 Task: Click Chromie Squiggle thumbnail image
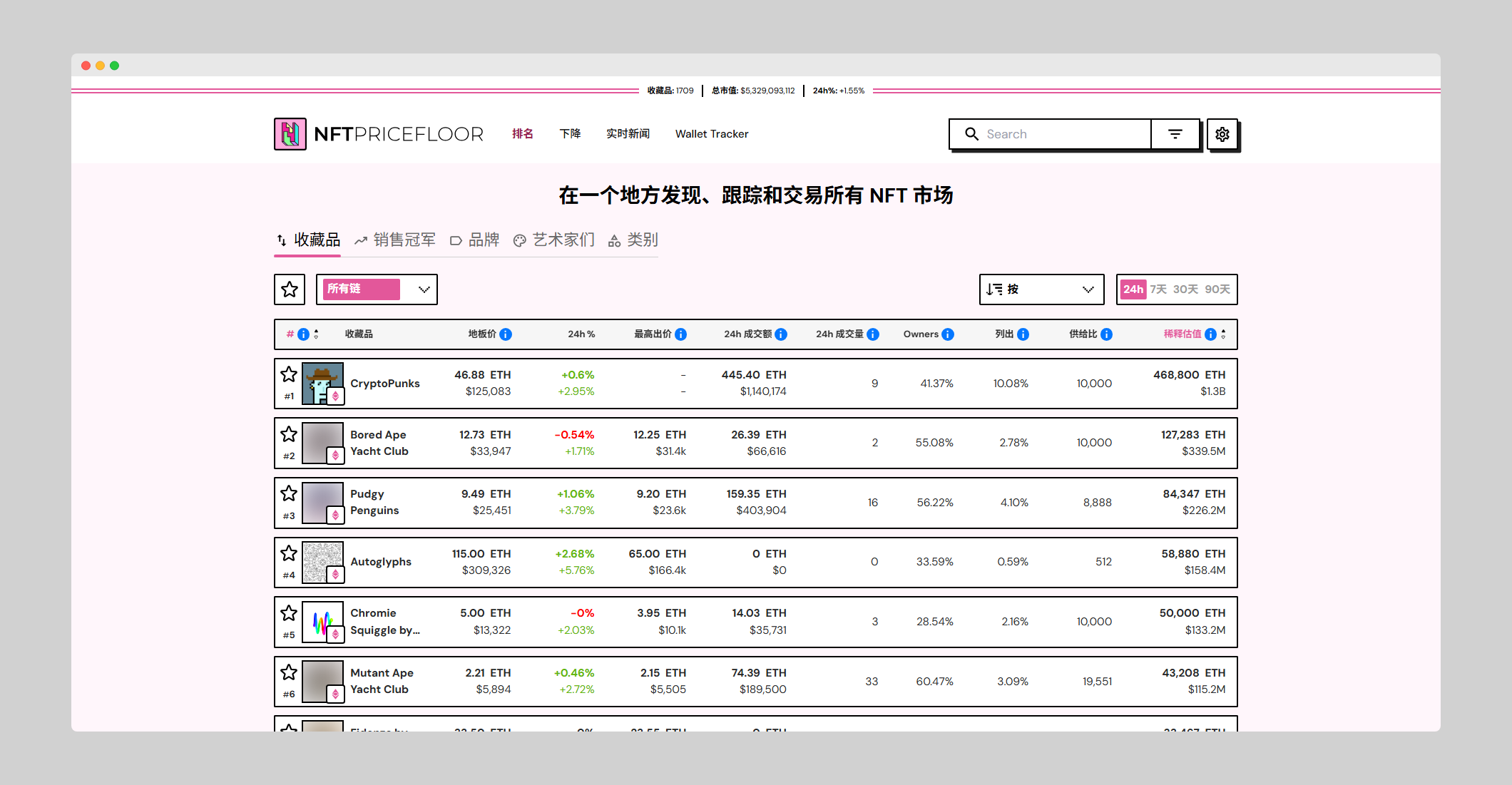[x=322, y=622]
